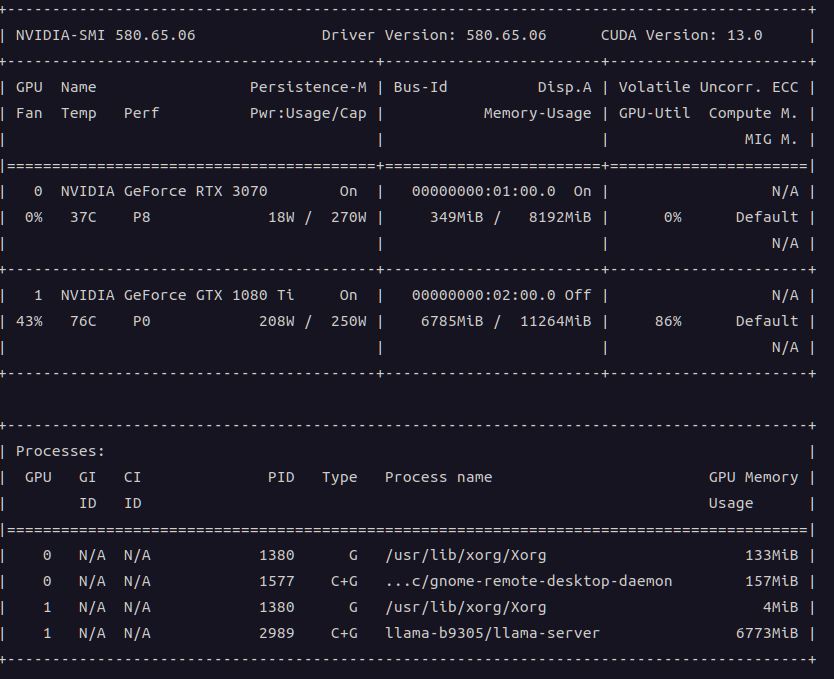Select the 18W / 270W power reading

(318, 217)
